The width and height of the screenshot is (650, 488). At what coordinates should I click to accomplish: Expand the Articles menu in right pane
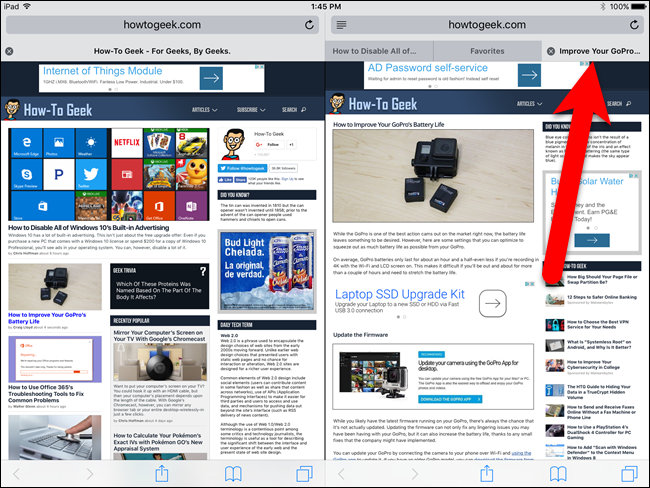point(529,104)
